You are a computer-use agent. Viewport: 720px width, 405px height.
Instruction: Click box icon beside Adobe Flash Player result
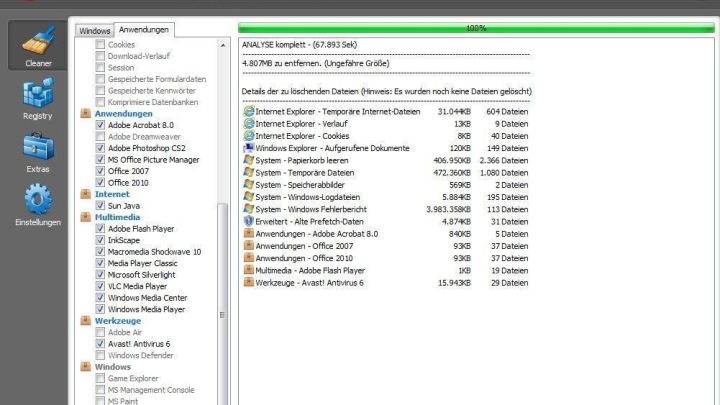[248, 270]
